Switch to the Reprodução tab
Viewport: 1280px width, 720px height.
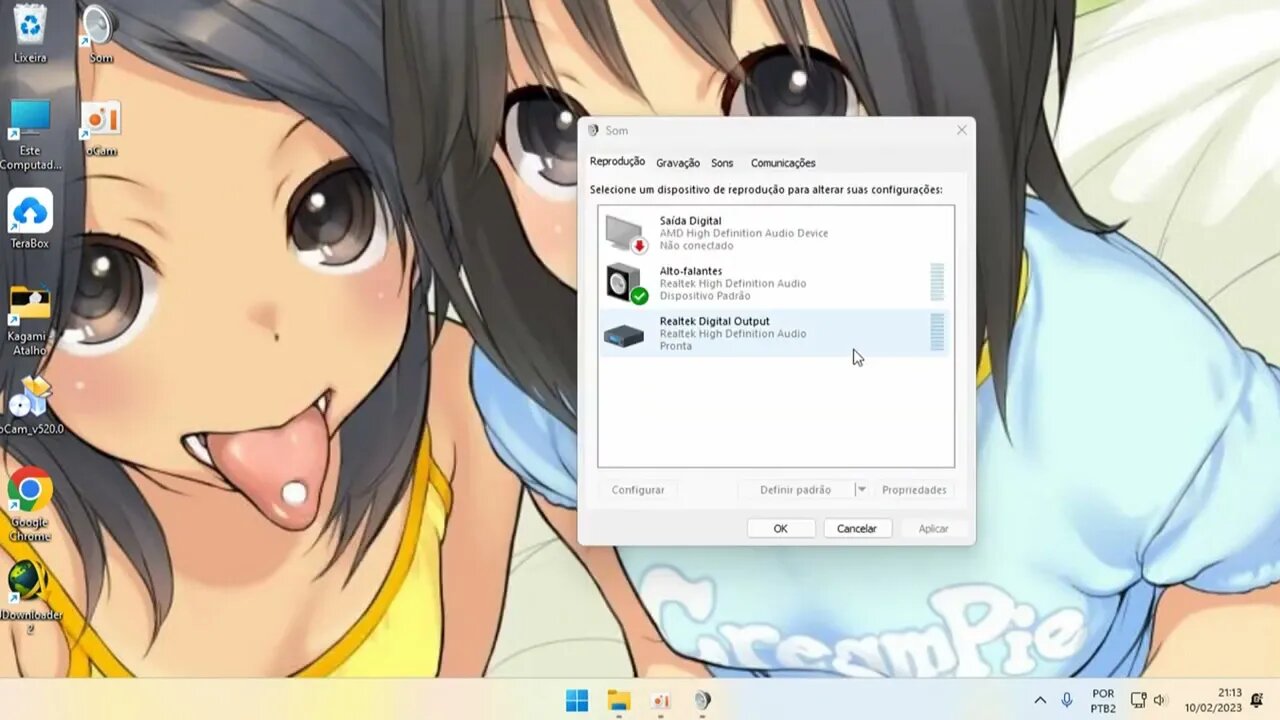617,162
